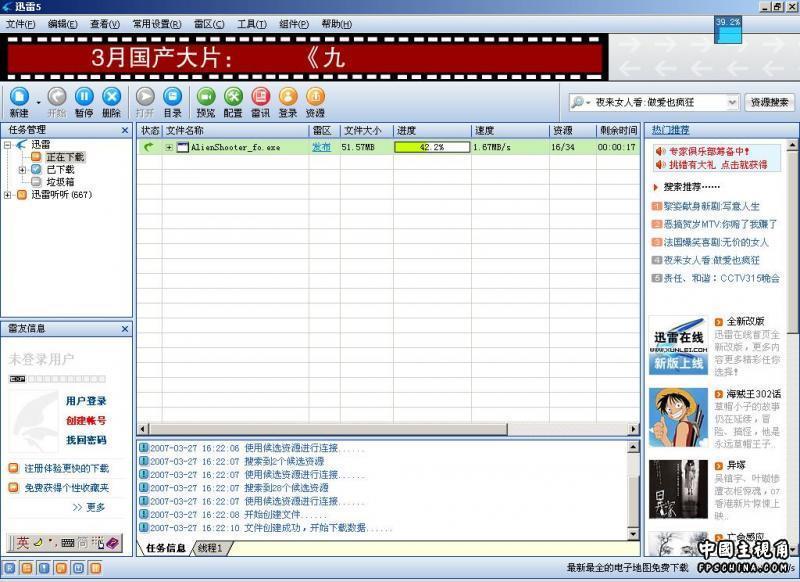Screen dimensions: 800x582
Task: Open the 专家俱乐部筹备中 announcement
Action: pos(709,151)
